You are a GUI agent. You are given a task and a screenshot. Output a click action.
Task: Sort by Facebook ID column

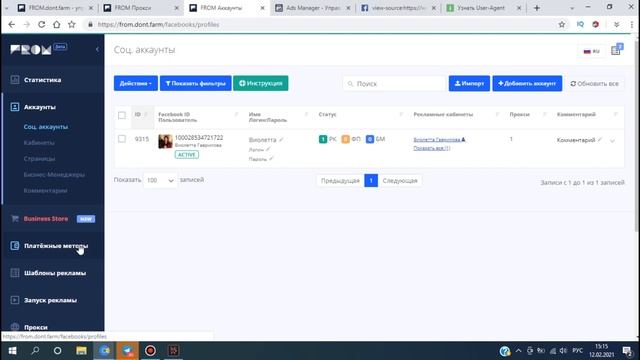pyautogui.click(x=198, y=117)
